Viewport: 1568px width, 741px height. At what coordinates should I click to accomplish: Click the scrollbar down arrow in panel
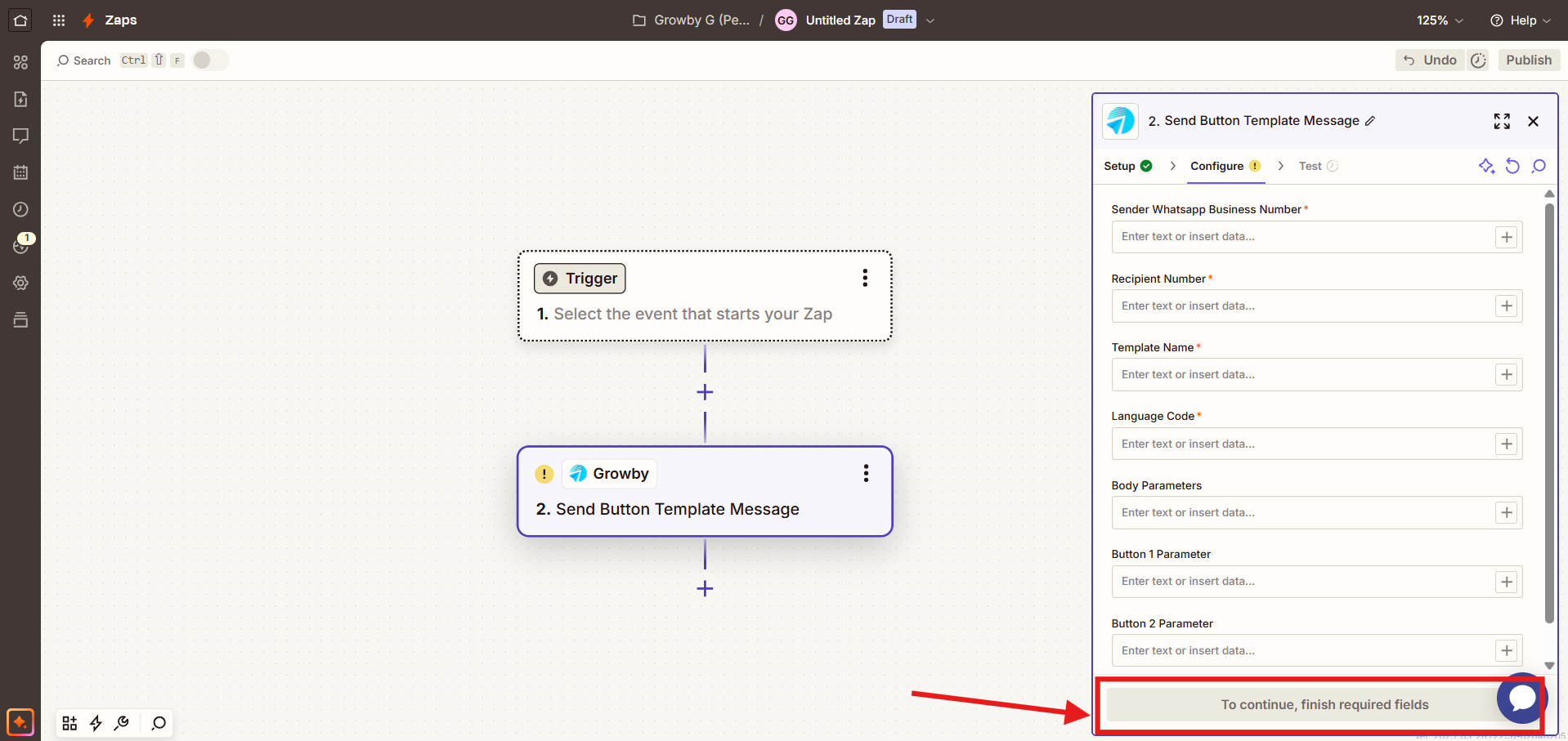coord(1549,666)
